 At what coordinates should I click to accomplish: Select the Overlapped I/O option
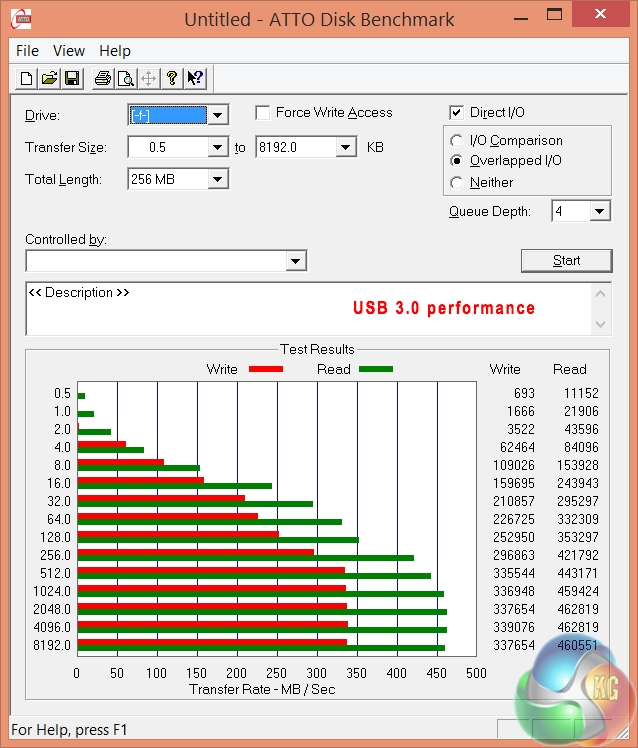(456, 161)
